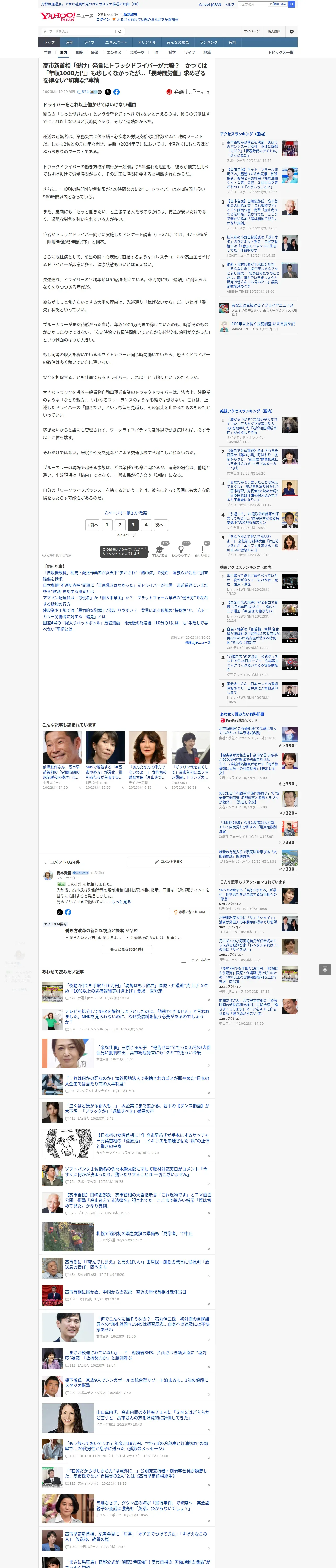Click the top web search input box

pos(253,4)
